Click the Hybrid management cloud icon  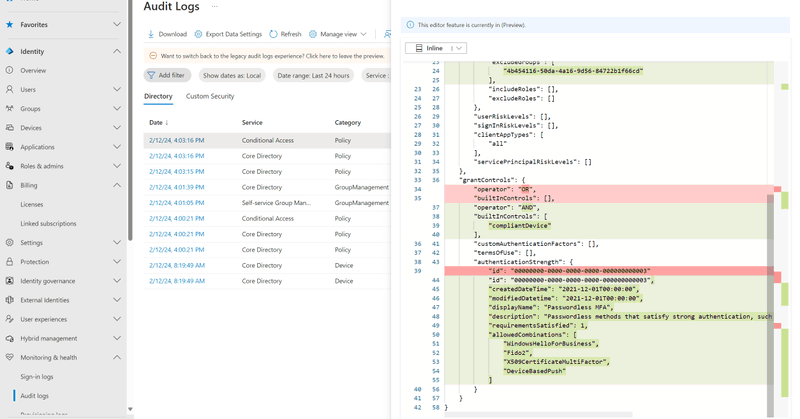click(x=9, y=338)
